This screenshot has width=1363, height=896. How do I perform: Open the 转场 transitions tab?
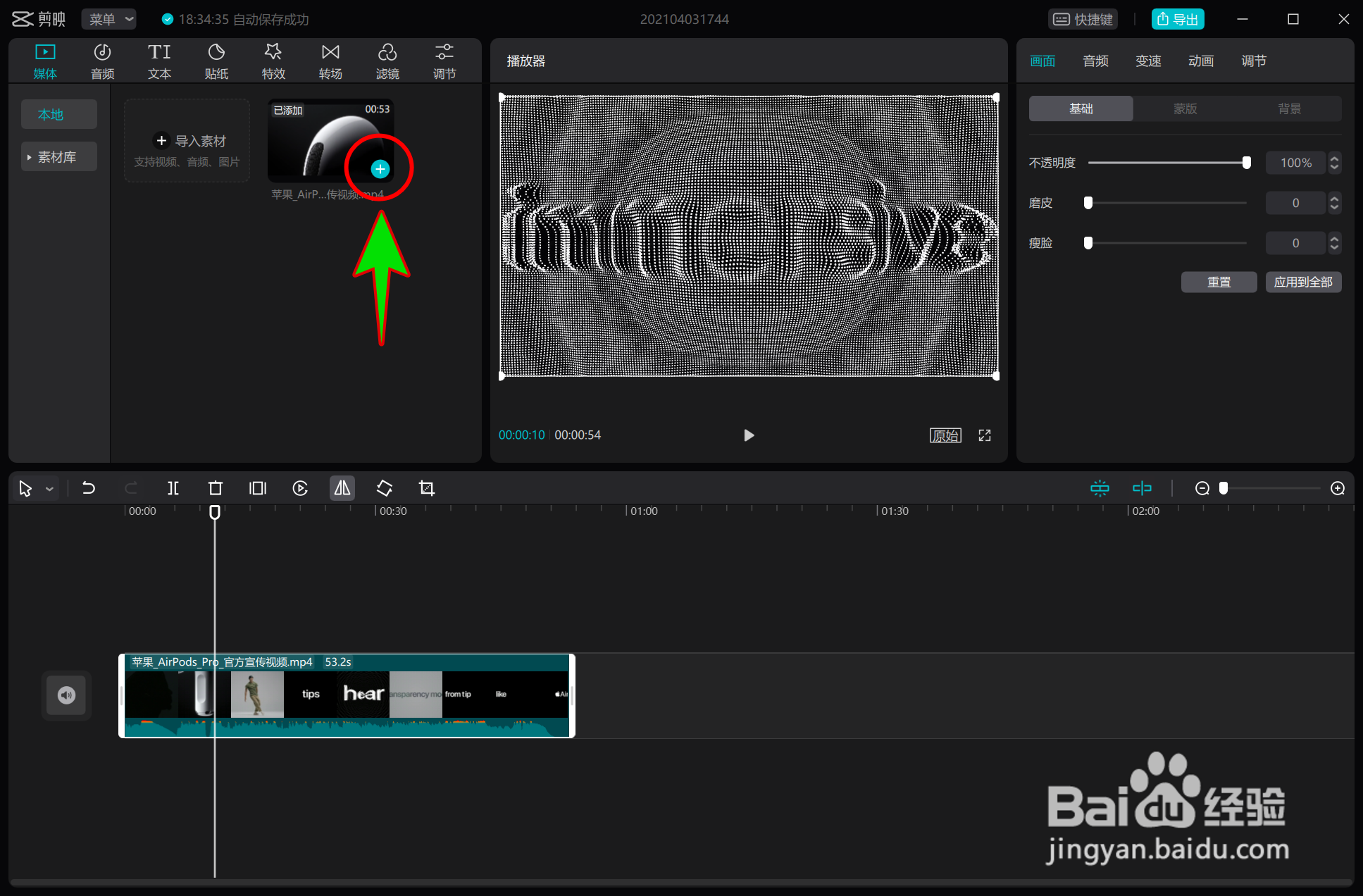330,61
